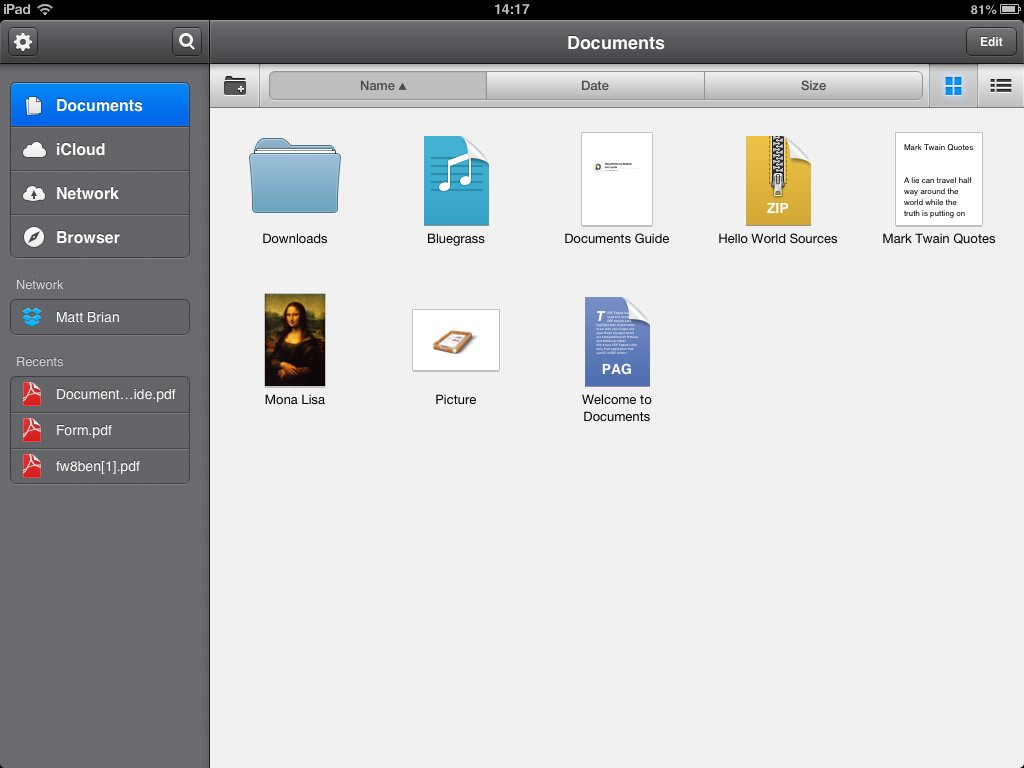Tap the Edit button
Screen dimensions: 1024x768
(x=991, y=42)
